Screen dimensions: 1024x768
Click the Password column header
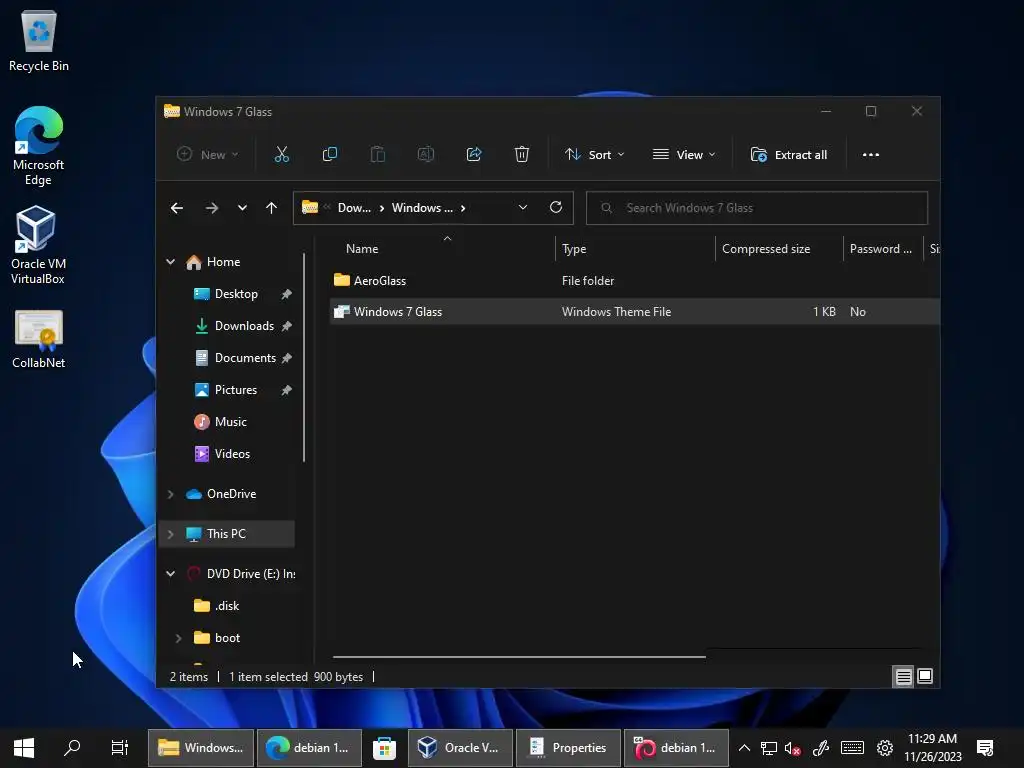tap(883, 249)
